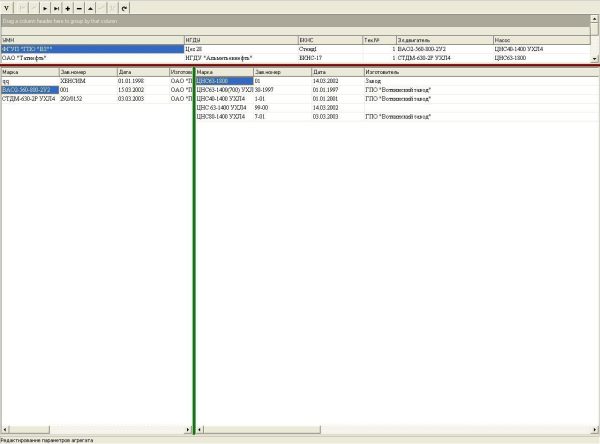The image size is (600, 444).
Task: Select ЦНС63-1400(700) УХЛ row
Action: pyautogui.click(x=397, y=90)
